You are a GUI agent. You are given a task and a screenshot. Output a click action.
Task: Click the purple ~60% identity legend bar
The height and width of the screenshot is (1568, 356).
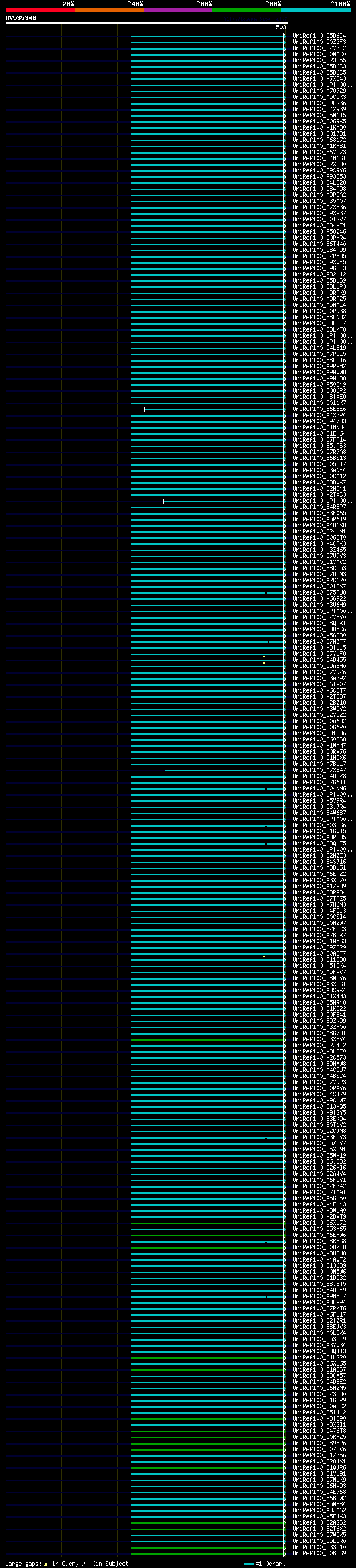[x=179, y=10]
